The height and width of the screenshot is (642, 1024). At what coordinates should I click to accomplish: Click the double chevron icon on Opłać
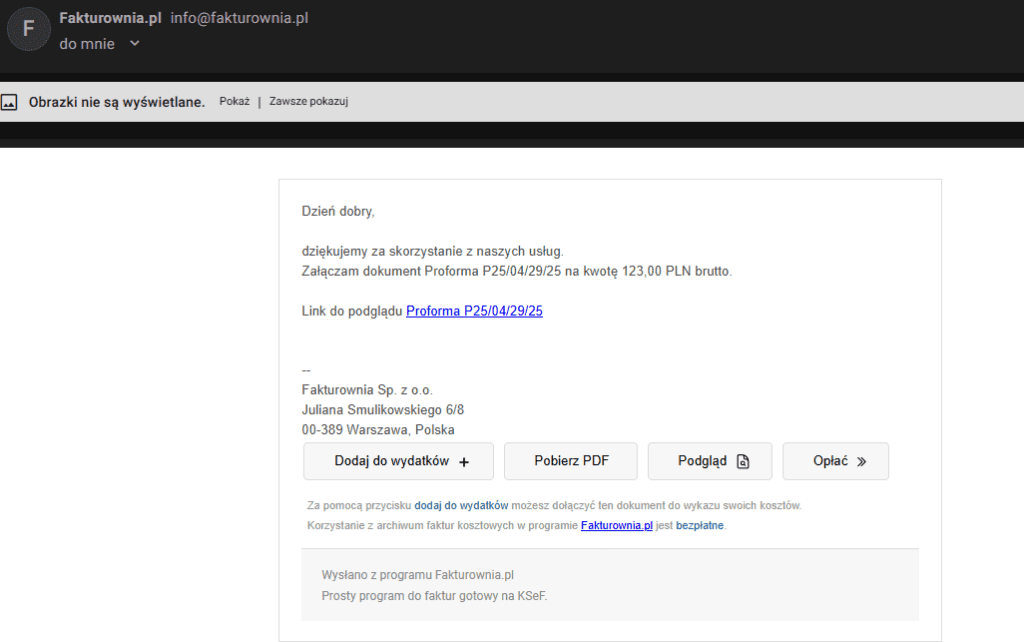tap(861, 462)
